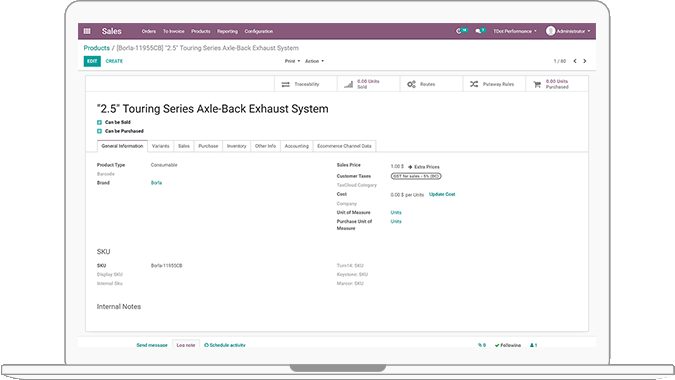Switch to the Purchase tab
675x380 pixels.
click(208, 146)
